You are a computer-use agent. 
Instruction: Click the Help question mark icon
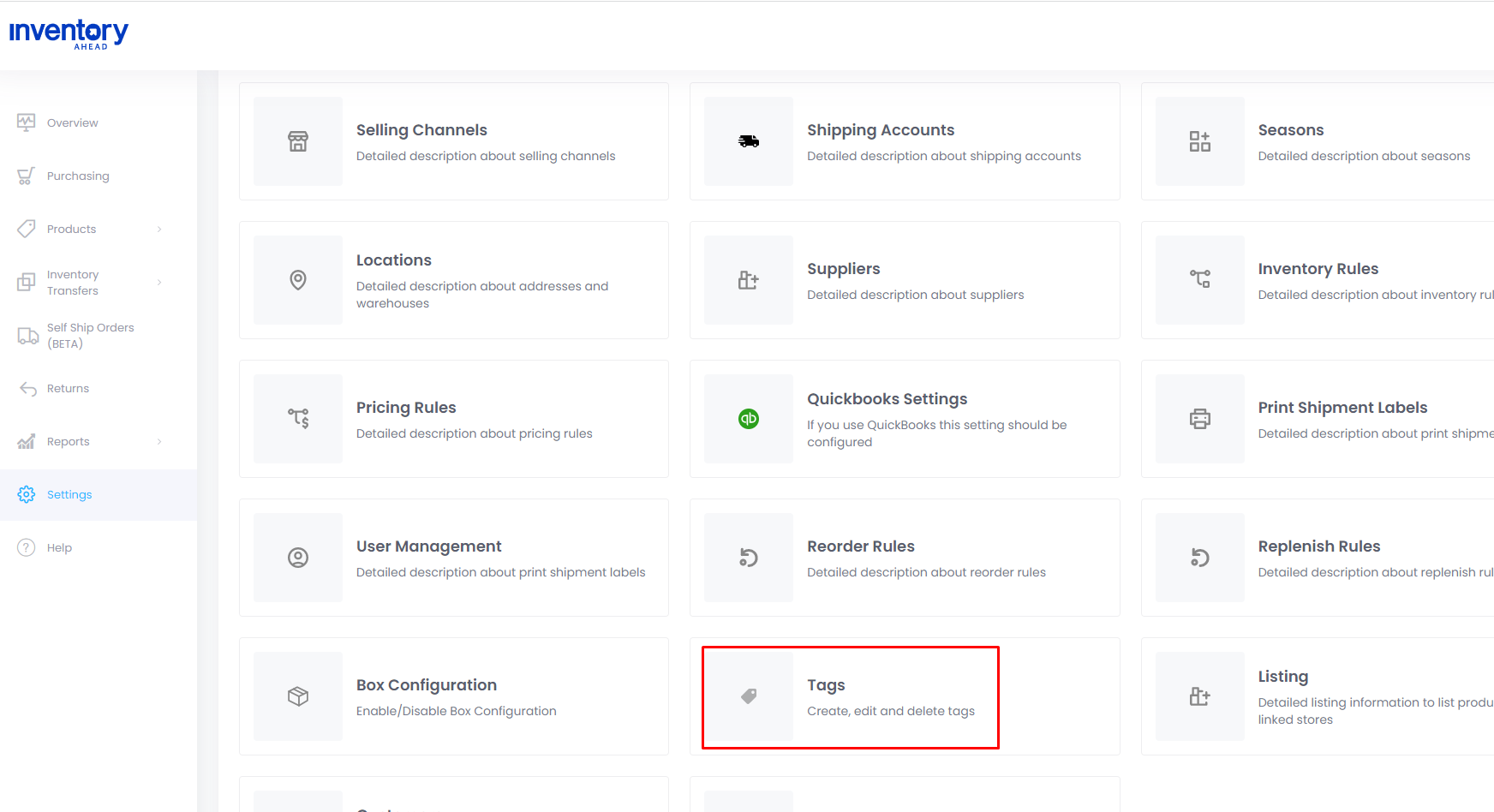27,547
